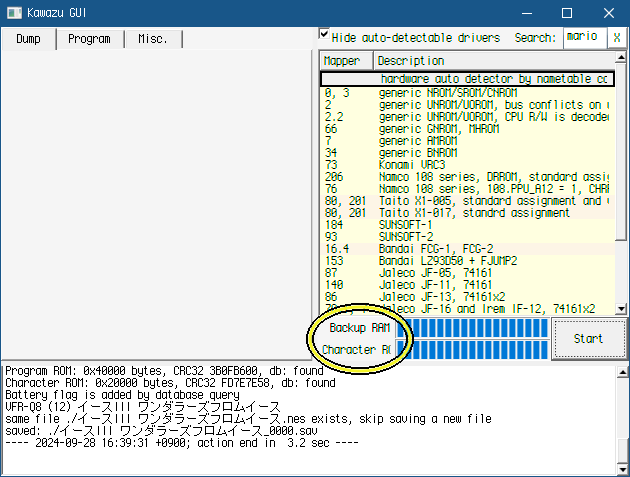The image size is (630, 477).
Task: Switch to the Program tab
Action: pyautogui.click(x=89, y=39)
